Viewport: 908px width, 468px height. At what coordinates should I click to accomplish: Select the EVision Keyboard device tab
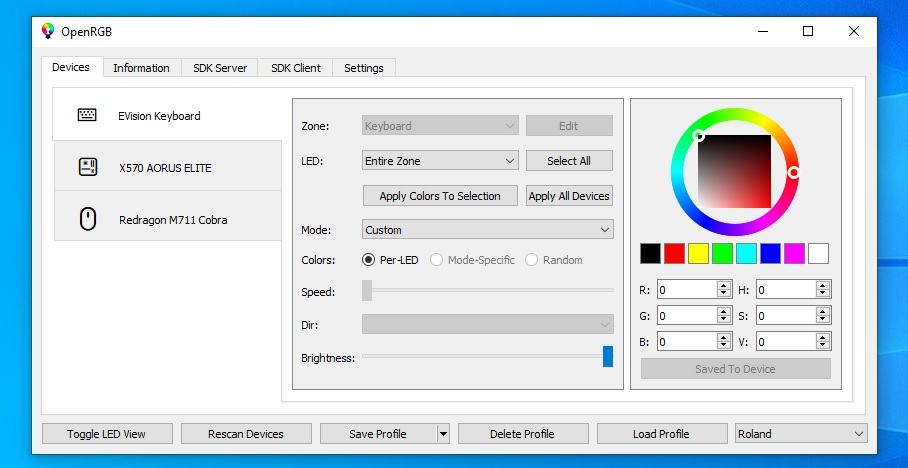(167, 115)
